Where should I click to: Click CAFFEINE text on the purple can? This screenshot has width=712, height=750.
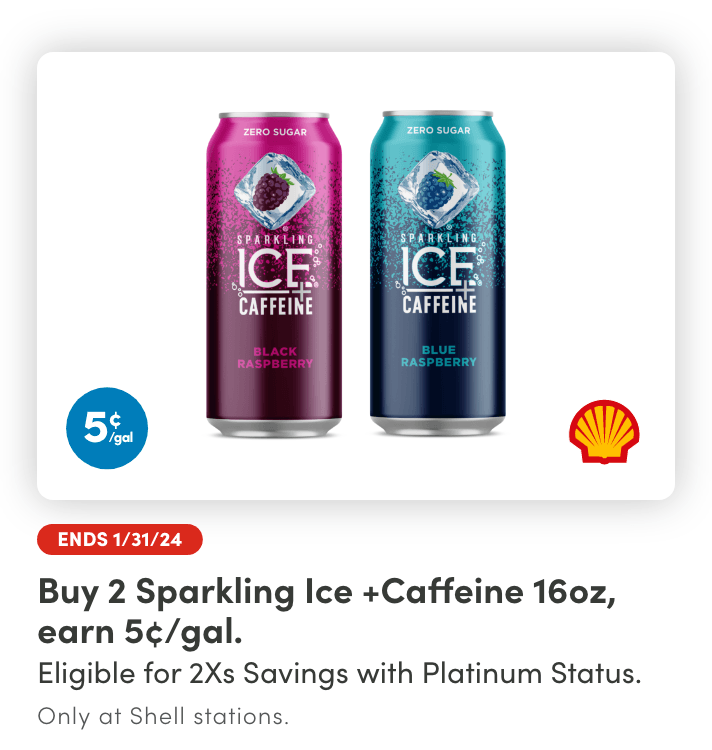point(275,305)
